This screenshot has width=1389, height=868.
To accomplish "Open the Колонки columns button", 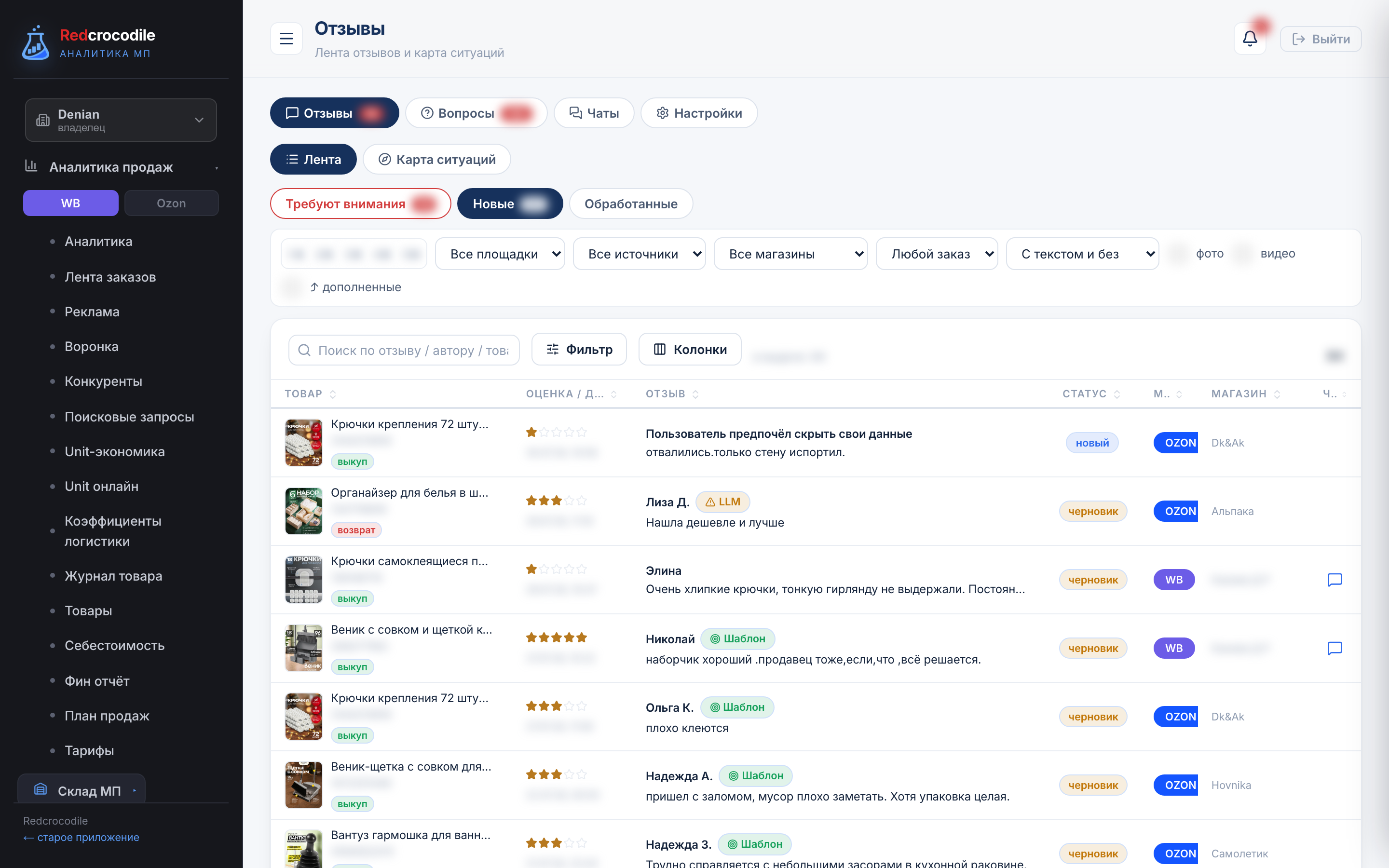I will tap(690, 349).
